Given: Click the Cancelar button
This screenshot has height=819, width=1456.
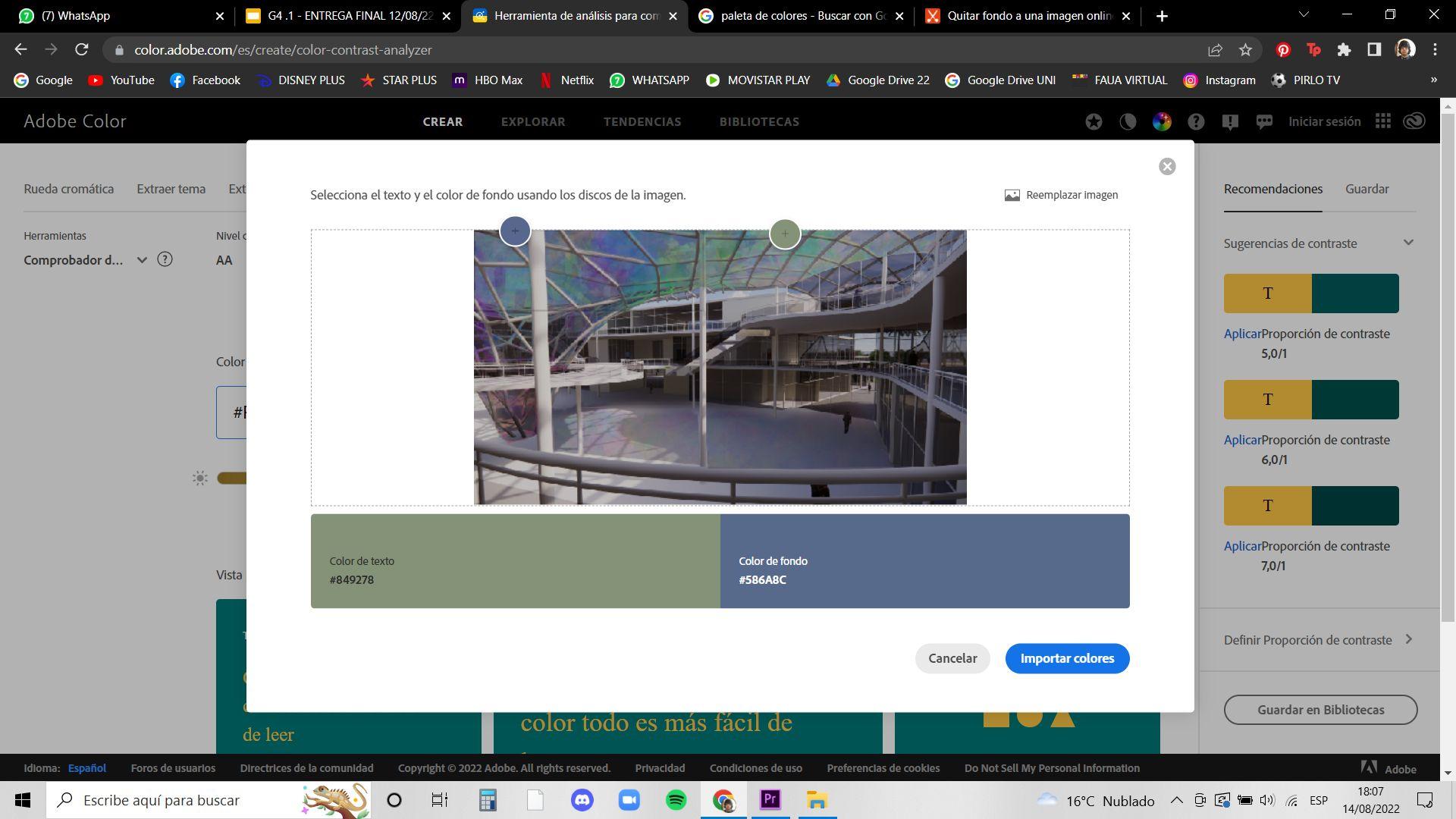Looking at the screenshot, I should point(952,658).
